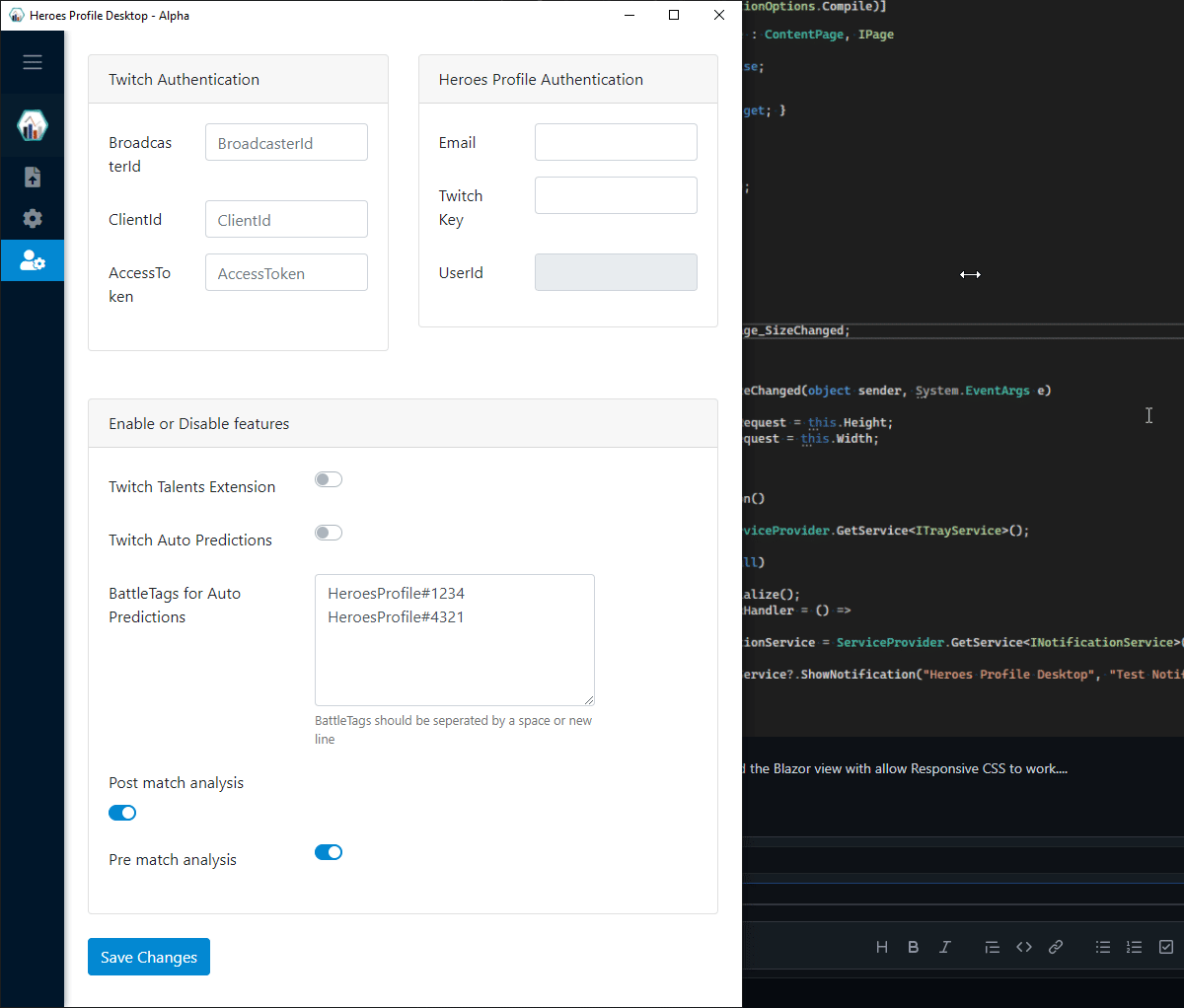Click the BattleTags for Auto Predictions label
1184x1008 pixels.
(175, 605)
